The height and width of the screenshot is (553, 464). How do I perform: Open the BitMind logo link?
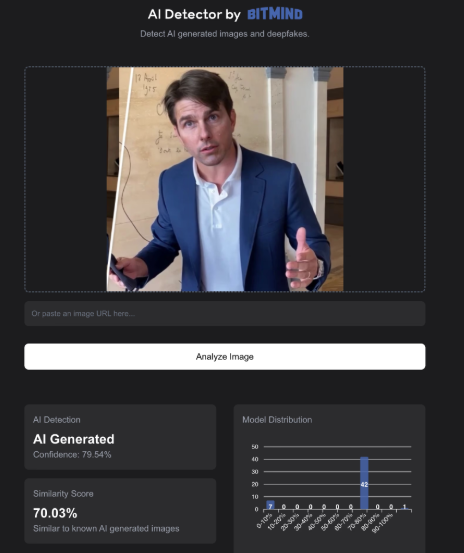pyautogui.click(x=275, y=14)
